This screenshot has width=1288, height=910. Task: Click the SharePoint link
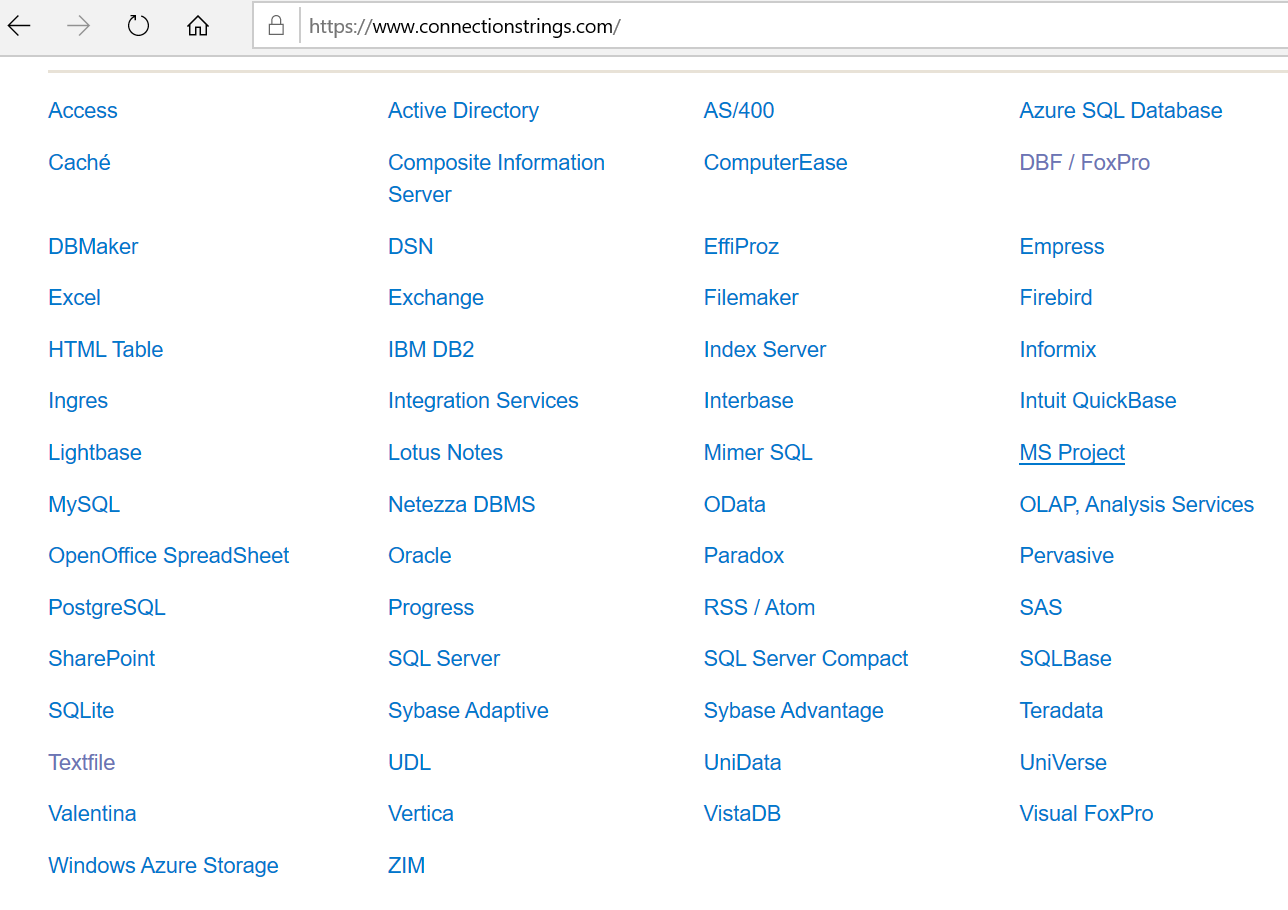[x=102, y=659]
